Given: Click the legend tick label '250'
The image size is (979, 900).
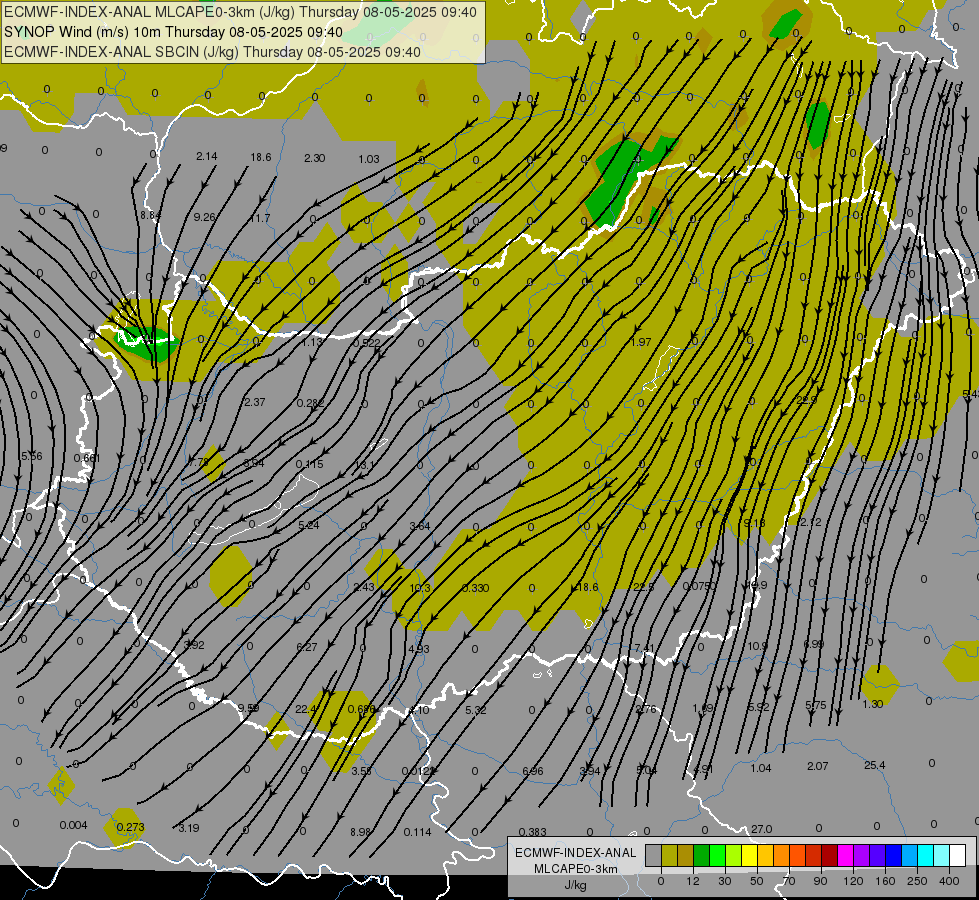Looking at the screenshot, I should (x=917, y=881).
